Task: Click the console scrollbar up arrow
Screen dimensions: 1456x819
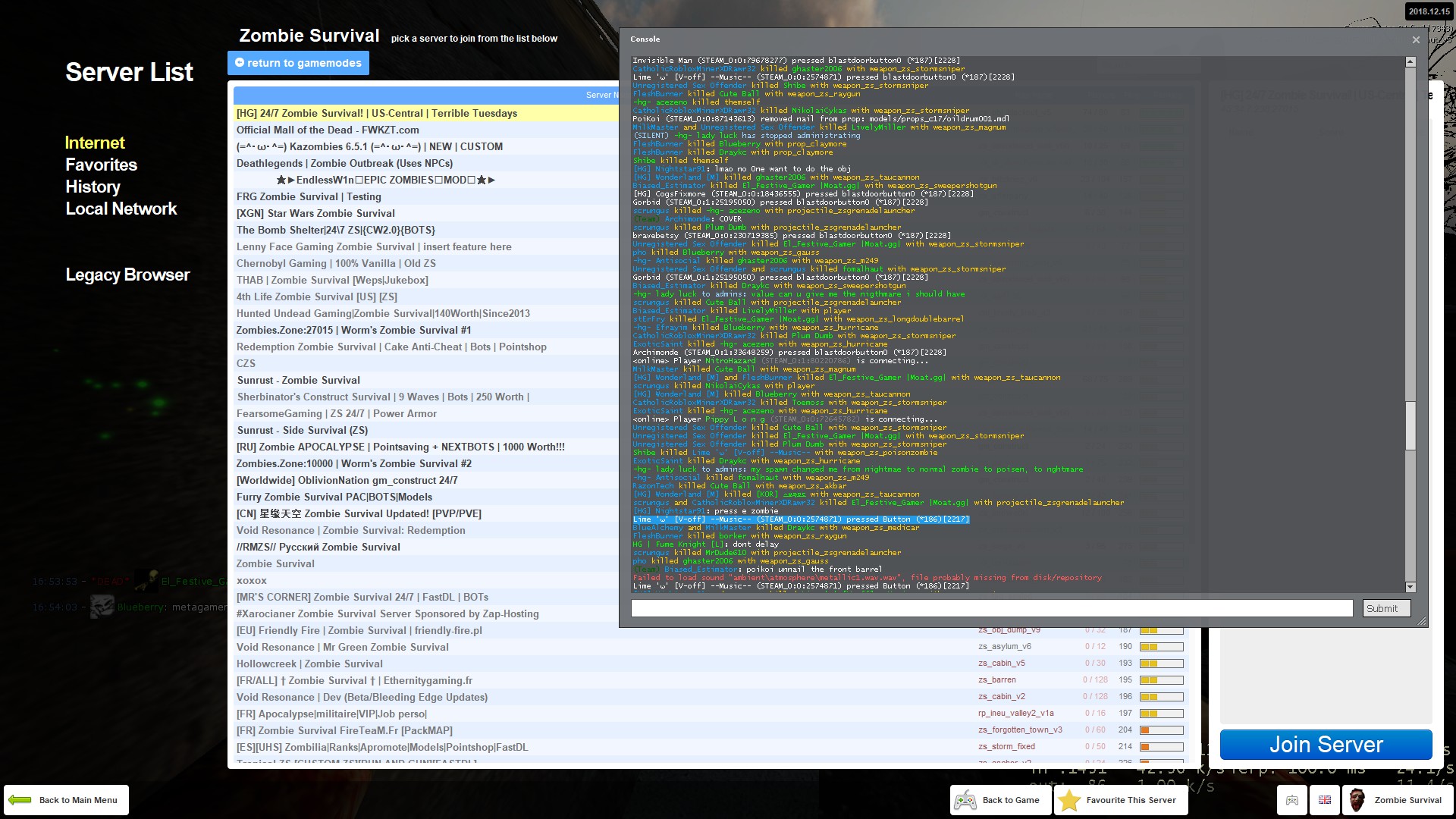Action: coord(1410,61)
